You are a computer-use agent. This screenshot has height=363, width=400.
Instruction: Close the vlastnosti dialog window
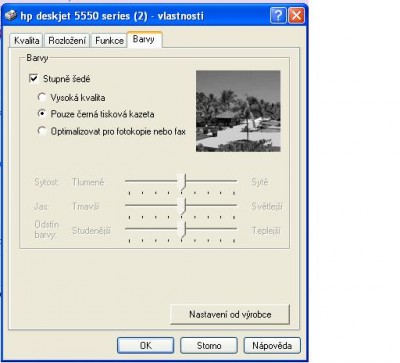[296, 15]
